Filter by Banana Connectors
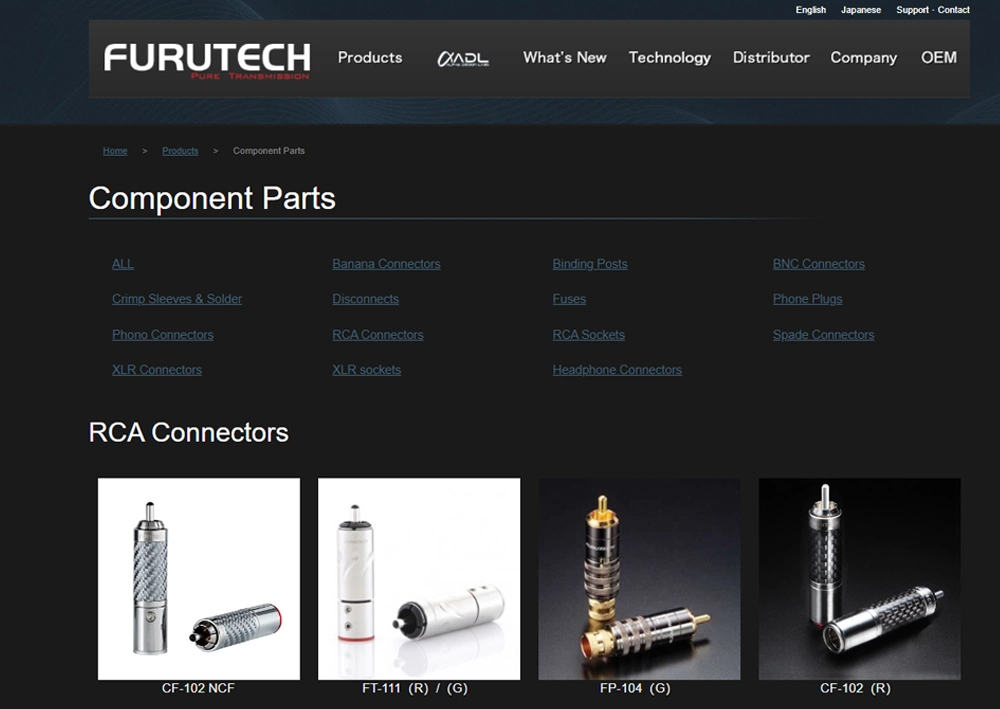Image resolution: width=1000 pixels, height=709 pixels. tap(386, 264)
